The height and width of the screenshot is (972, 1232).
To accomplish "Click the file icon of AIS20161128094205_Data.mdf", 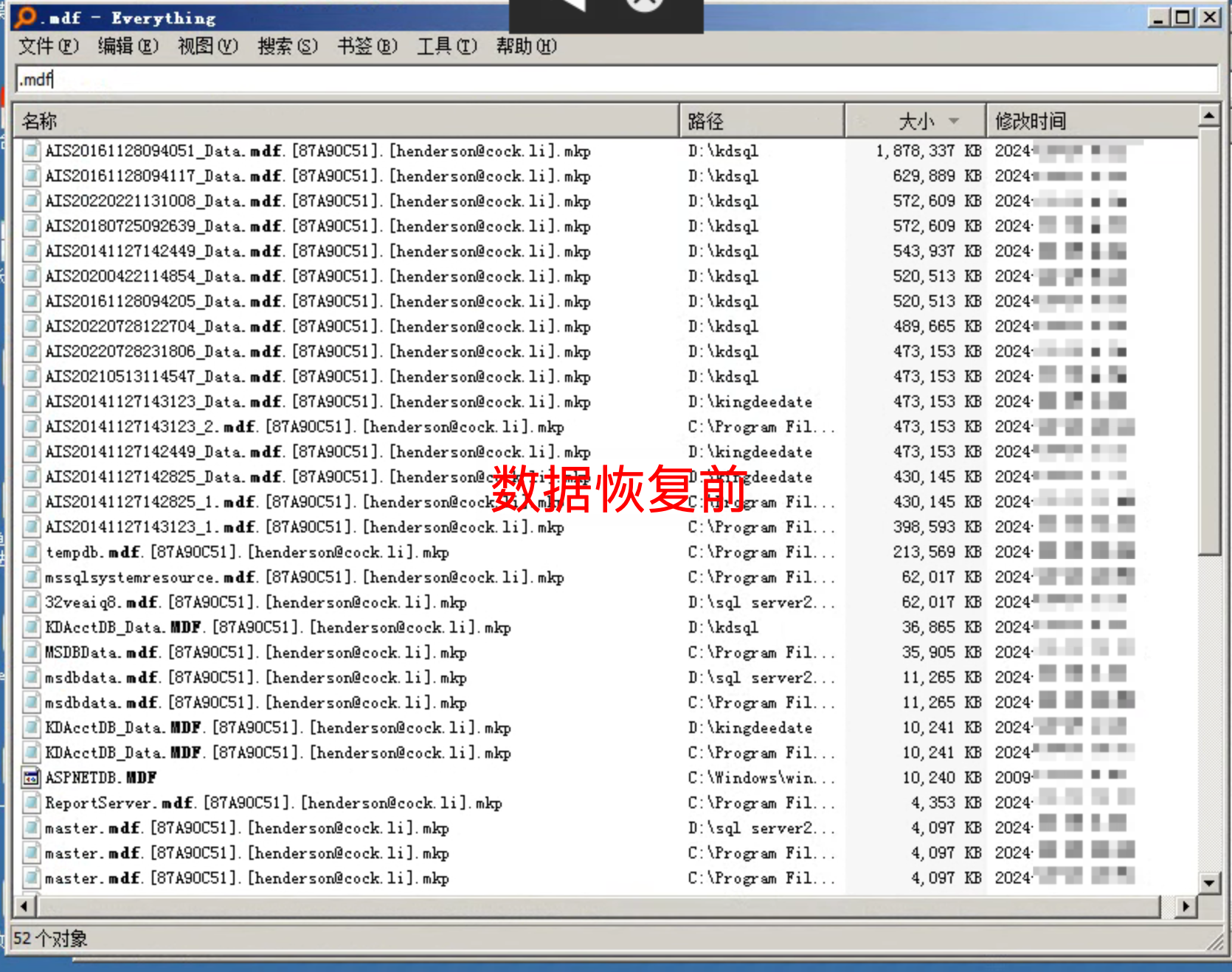I will click(31, 302).
